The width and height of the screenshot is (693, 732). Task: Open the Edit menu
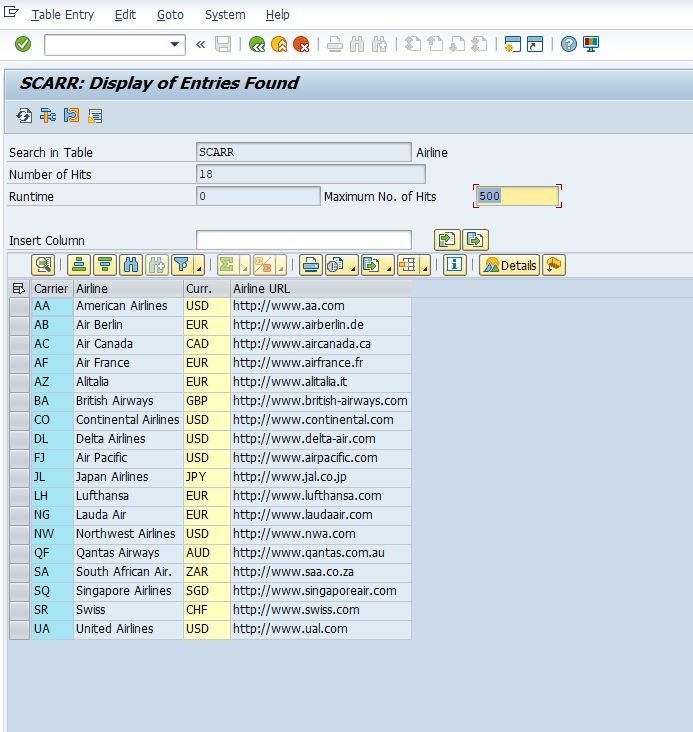pos(125,15)
